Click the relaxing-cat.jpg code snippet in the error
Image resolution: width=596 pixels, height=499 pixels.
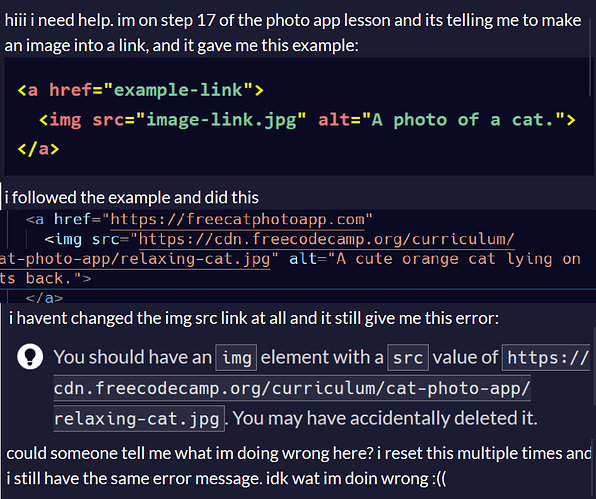pyautogui.click(x=139, y=419)
